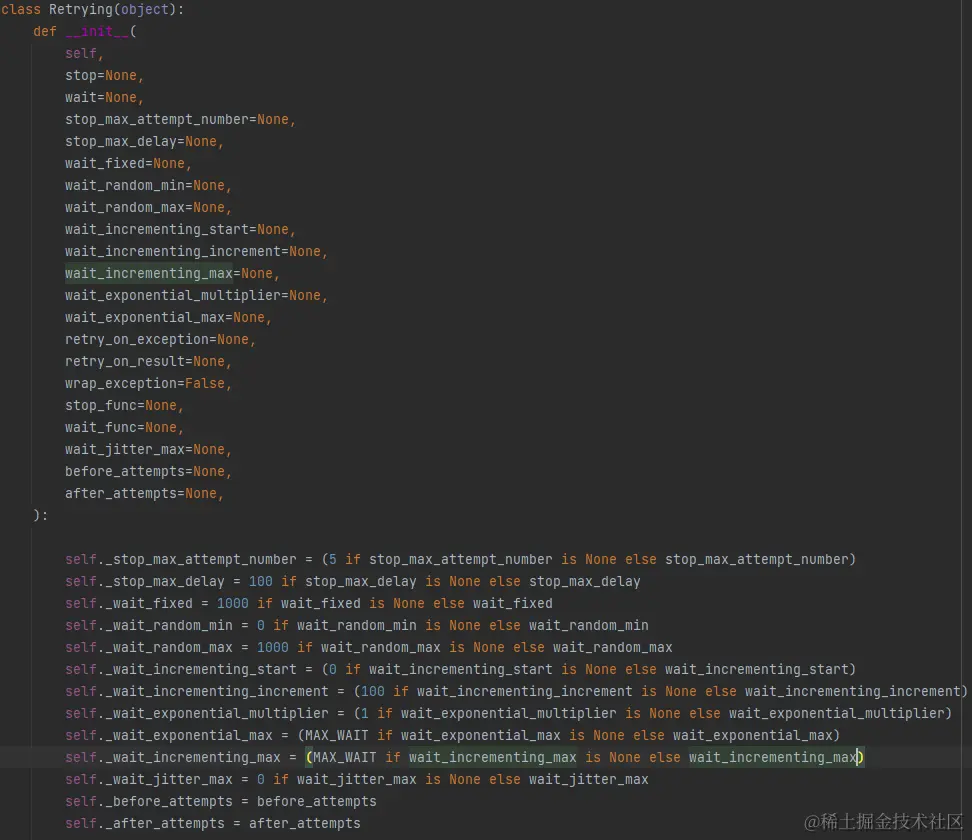Screen dimensions: 972x840
Task: Click self._before_attempts assignment
Action: 221,802
